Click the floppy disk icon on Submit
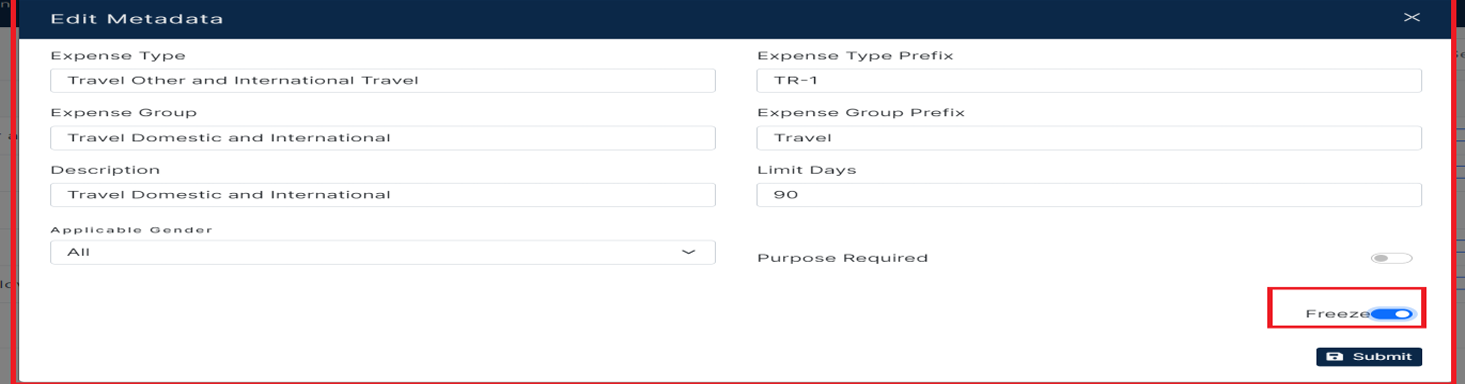This screenshot has height=384, width=1465. pyautogui.click(x=1334, y=357)
